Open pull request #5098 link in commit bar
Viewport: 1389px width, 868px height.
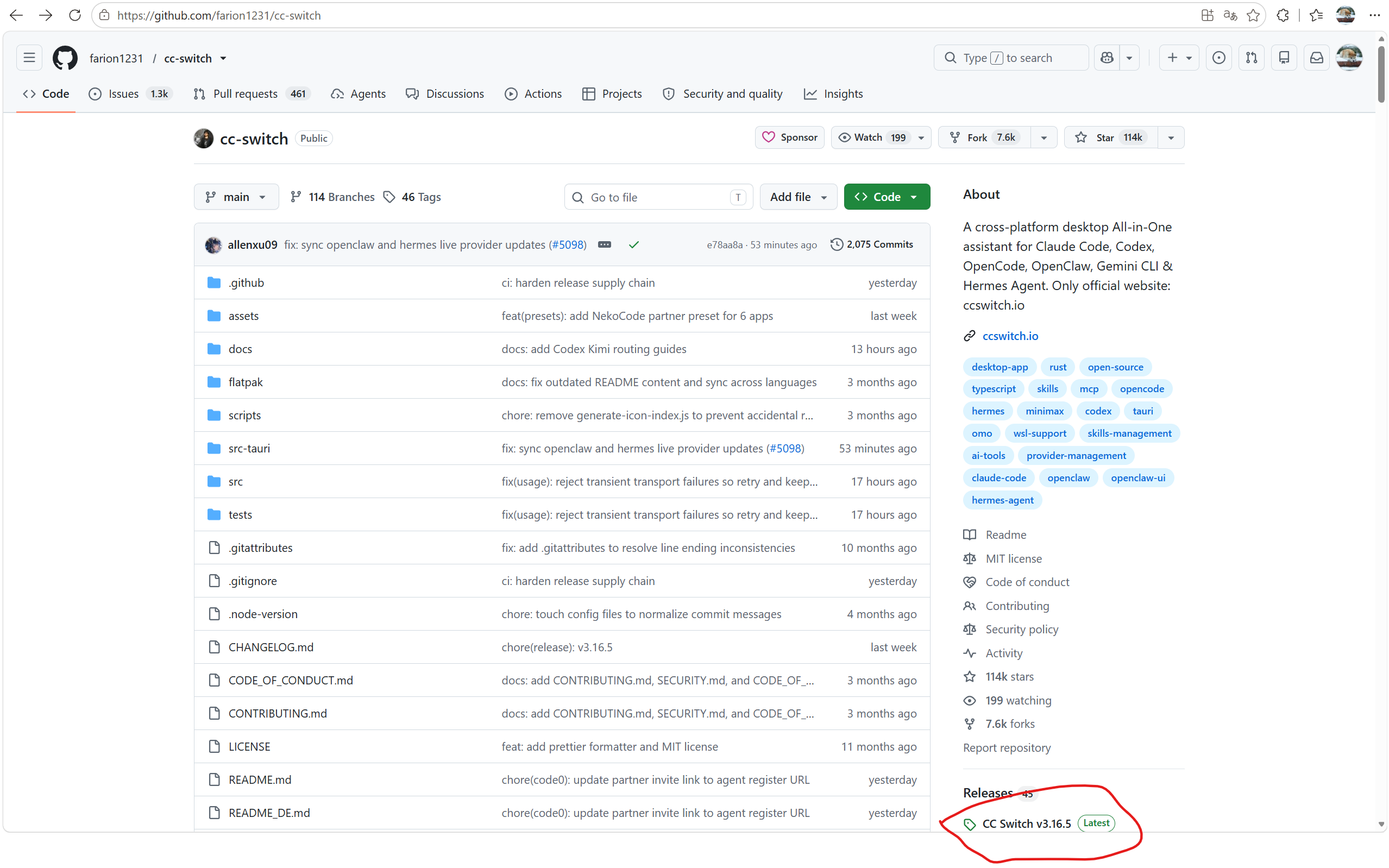(x=568, y=244)
